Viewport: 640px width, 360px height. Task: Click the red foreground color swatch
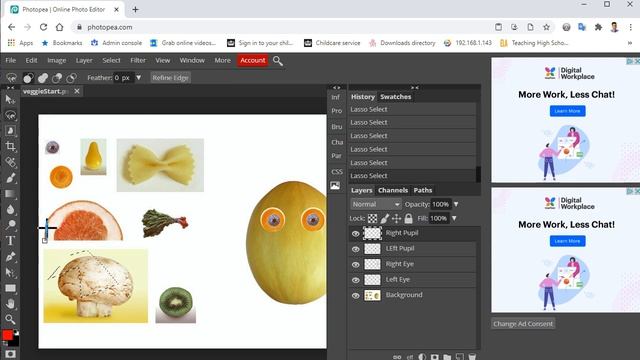click(x=7, y=335)
